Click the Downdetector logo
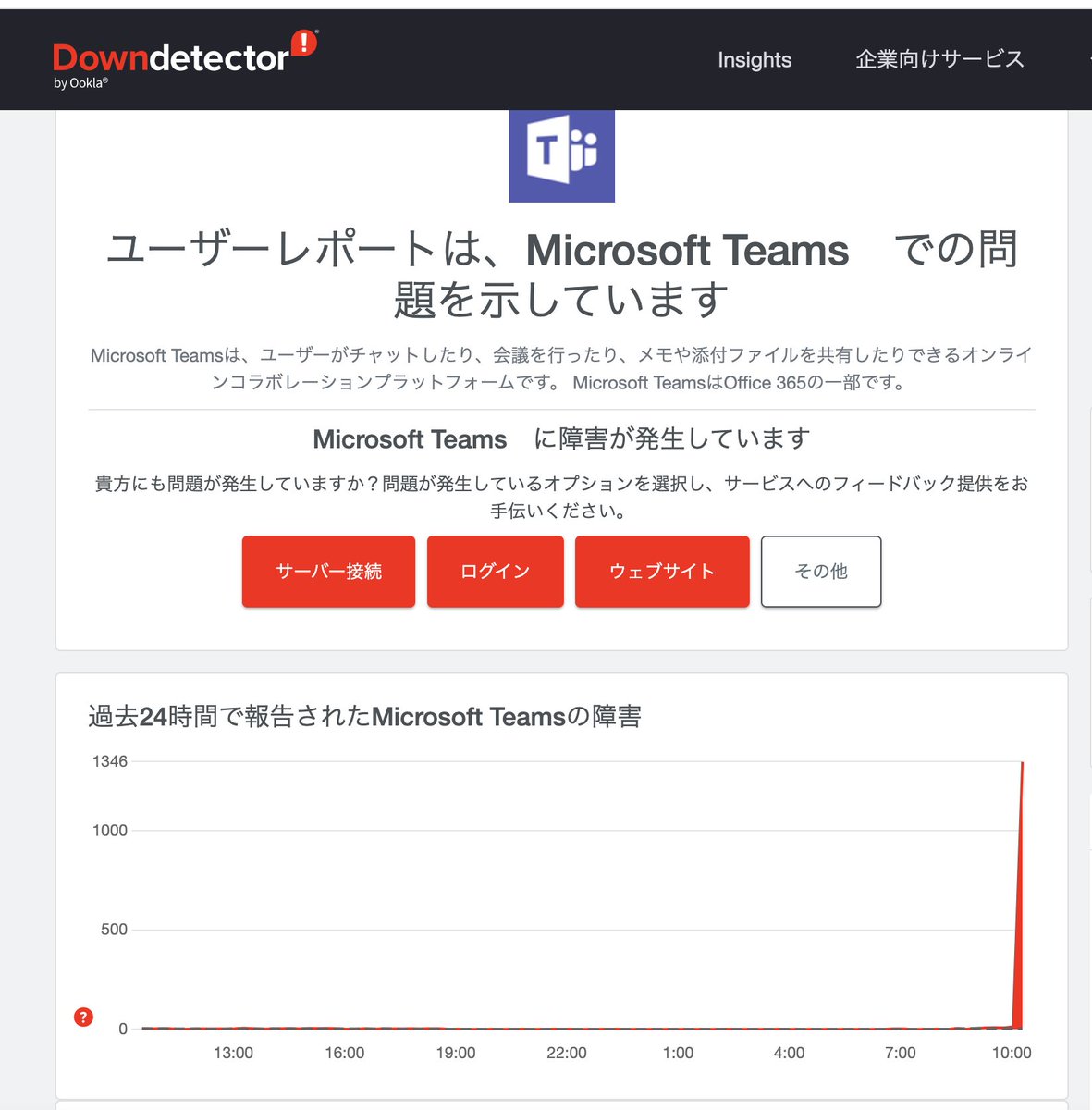The height and width of the screenshot is (1110, 1092). click(185, 59)
